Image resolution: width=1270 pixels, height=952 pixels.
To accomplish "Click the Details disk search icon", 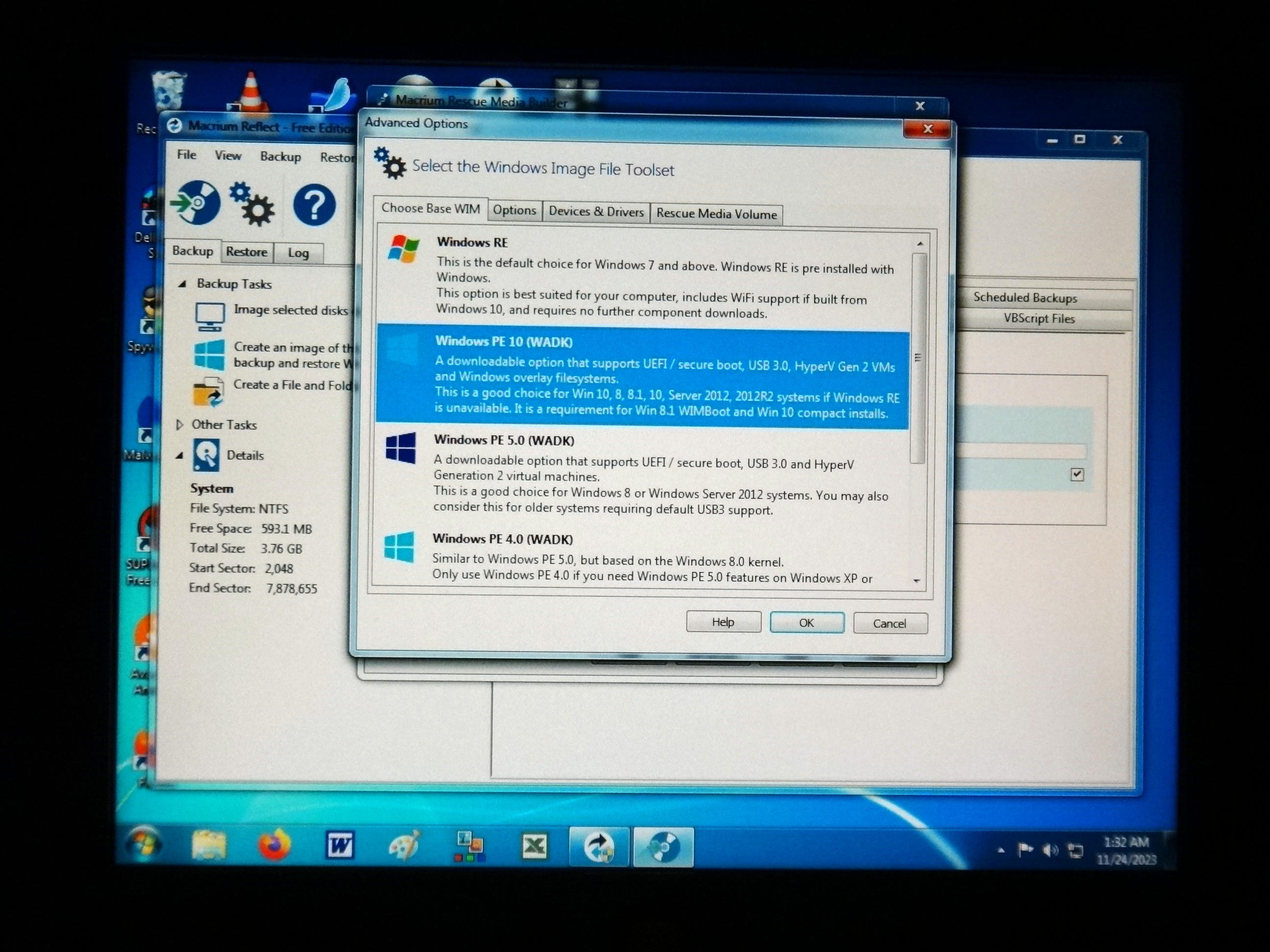I will 206,455.
